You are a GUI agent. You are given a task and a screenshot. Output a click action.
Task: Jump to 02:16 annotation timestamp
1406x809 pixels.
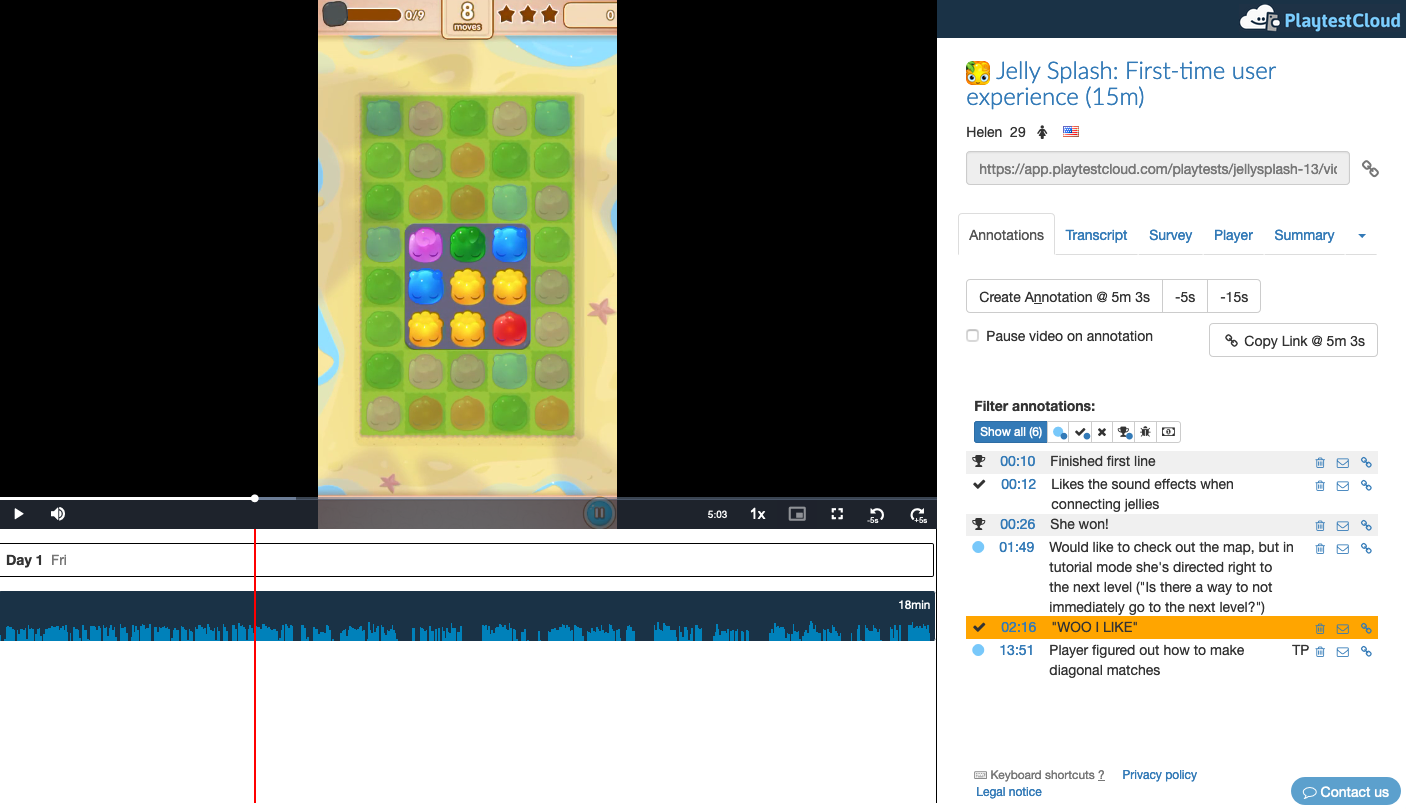[1019, 627]
